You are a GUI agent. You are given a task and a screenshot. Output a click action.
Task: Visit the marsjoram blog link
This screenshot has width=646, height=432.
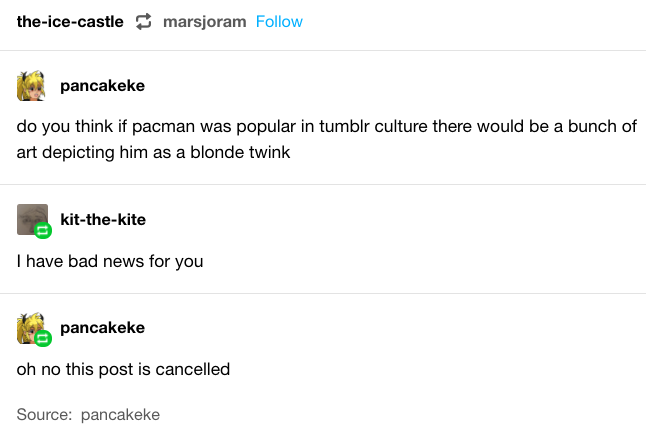[x=204, y=22]
